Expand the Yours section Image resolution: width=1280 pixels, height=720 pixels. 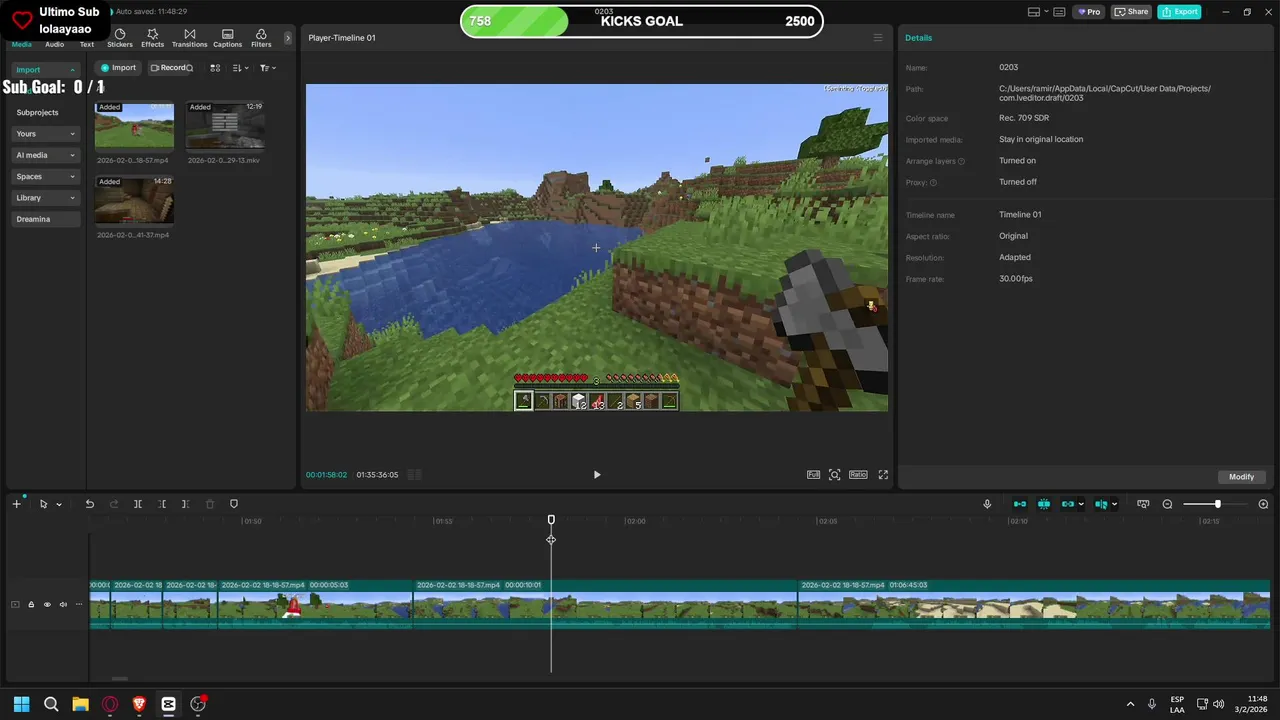(45, 134)
